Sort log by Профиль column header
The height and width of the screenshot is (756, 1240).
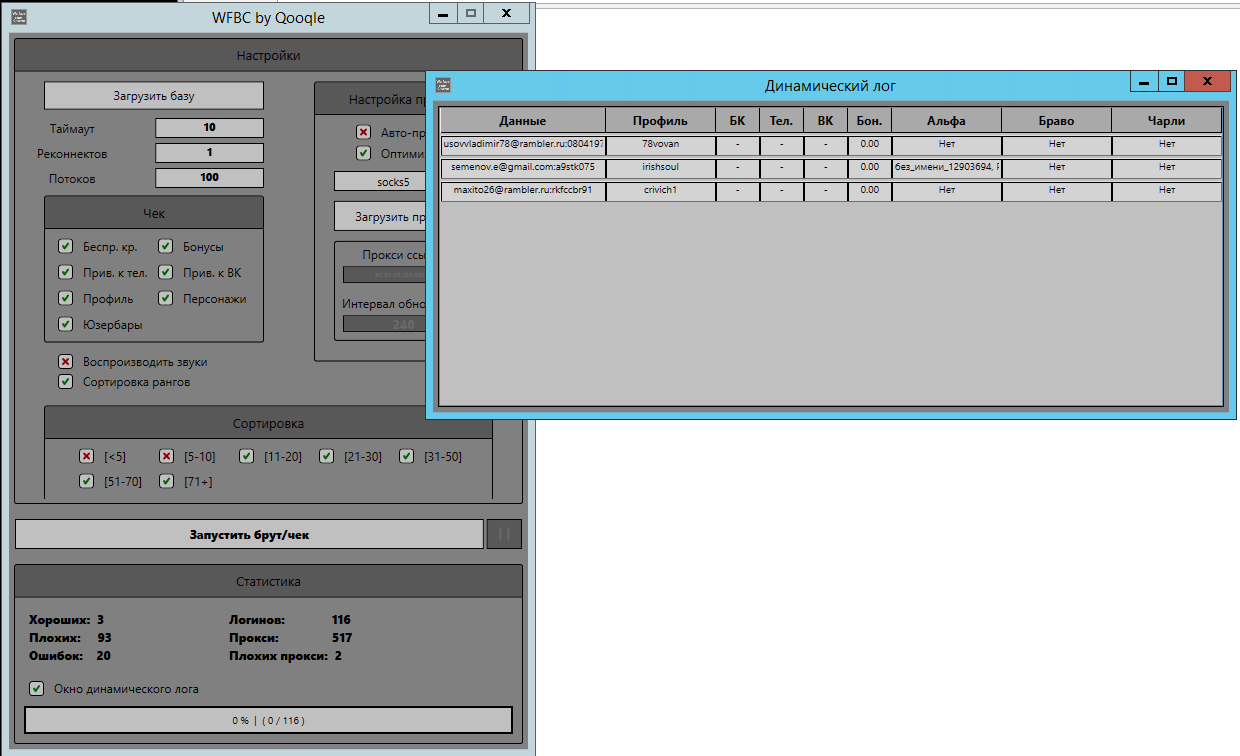tap(660, 121)
